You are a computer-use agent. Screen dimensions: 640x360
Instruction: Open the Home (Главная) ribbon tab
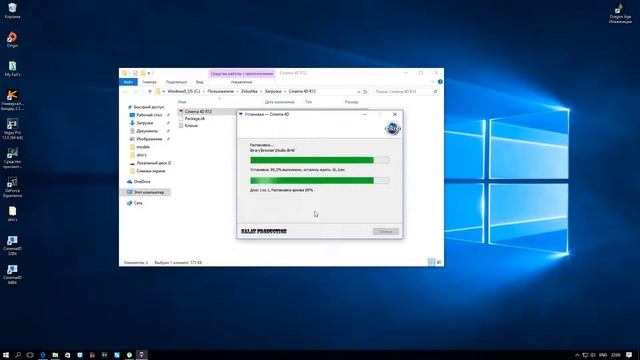[x=149, y=82]
